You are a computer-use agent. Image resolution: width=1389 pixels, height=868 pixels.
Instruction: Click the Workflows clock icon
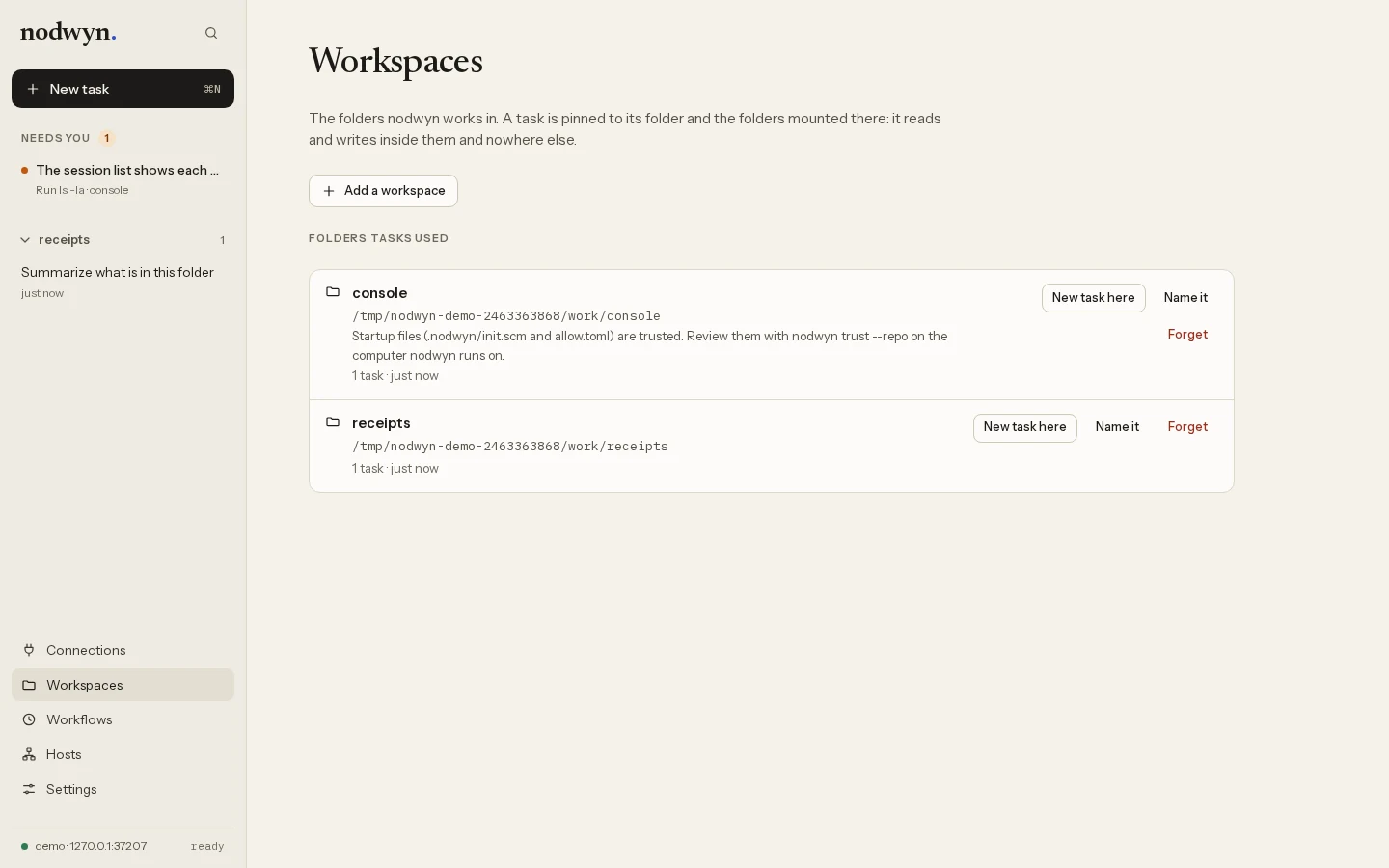click(29, 719)
